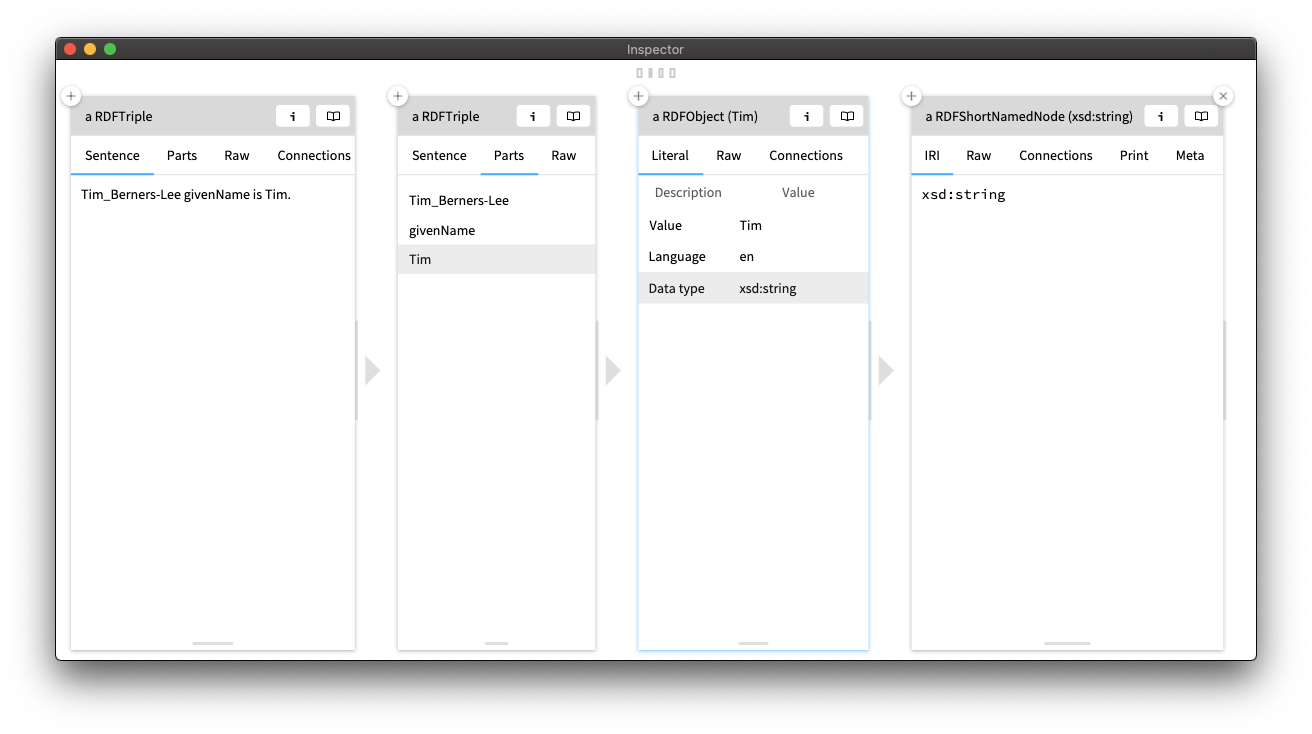Select the Value Tim row
Image resolution: width=1312 pixels, height=734 pixels.
pyautogui.click(x=754, y=225)
